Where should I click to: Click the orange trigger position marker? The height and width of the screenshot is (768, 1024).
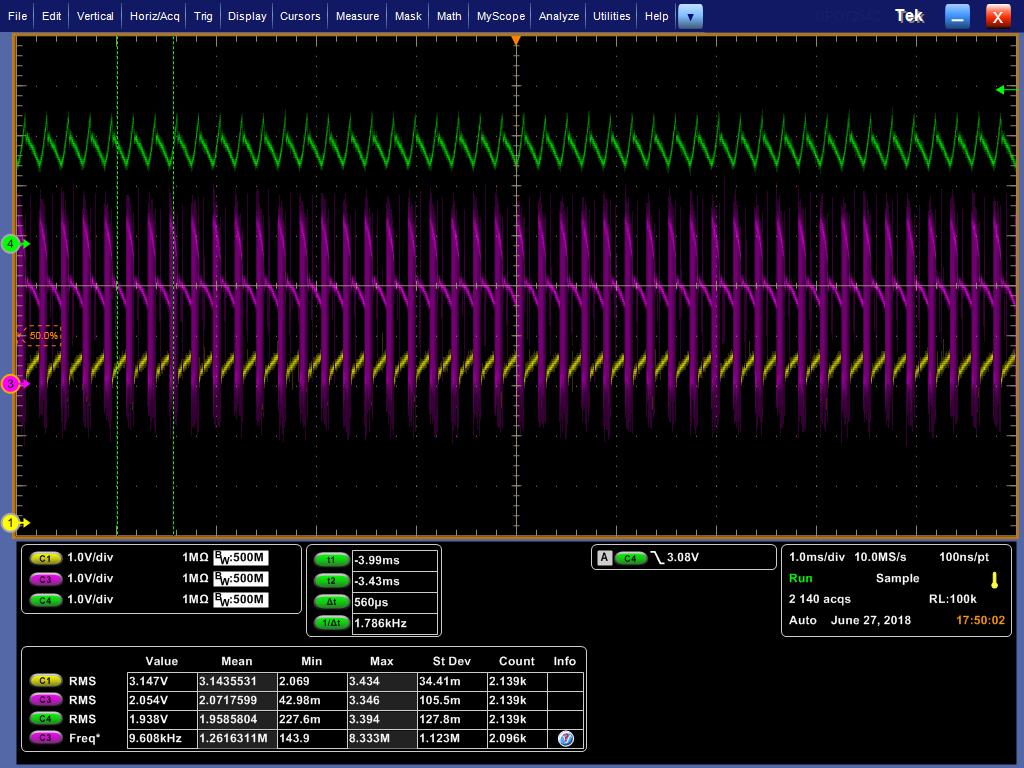tap(516, 41)
